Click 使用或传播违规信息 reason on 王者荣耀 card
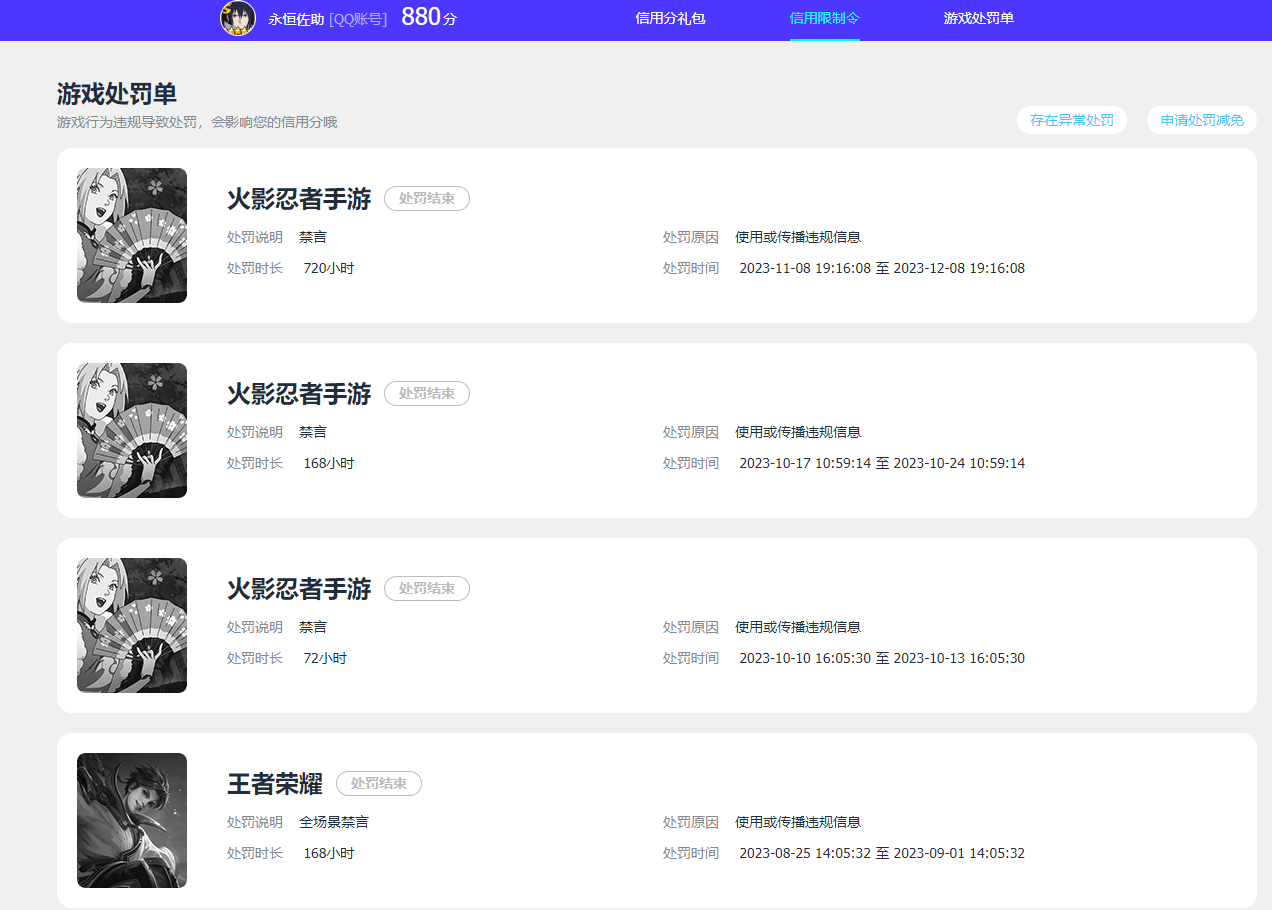 click(x=798, y=822)
